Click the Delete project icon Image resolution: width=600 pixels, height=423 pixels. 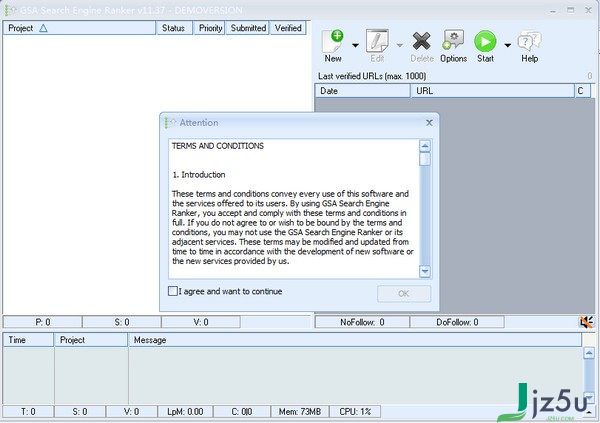pos(422,46)
